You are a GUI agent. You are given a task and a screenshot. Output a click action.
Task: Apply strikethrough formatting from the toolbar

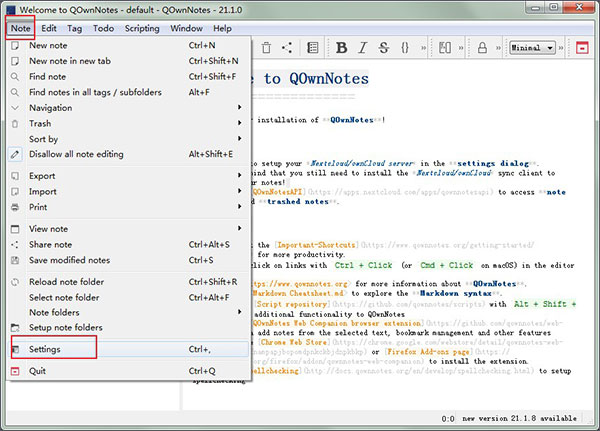pos(382,47)
